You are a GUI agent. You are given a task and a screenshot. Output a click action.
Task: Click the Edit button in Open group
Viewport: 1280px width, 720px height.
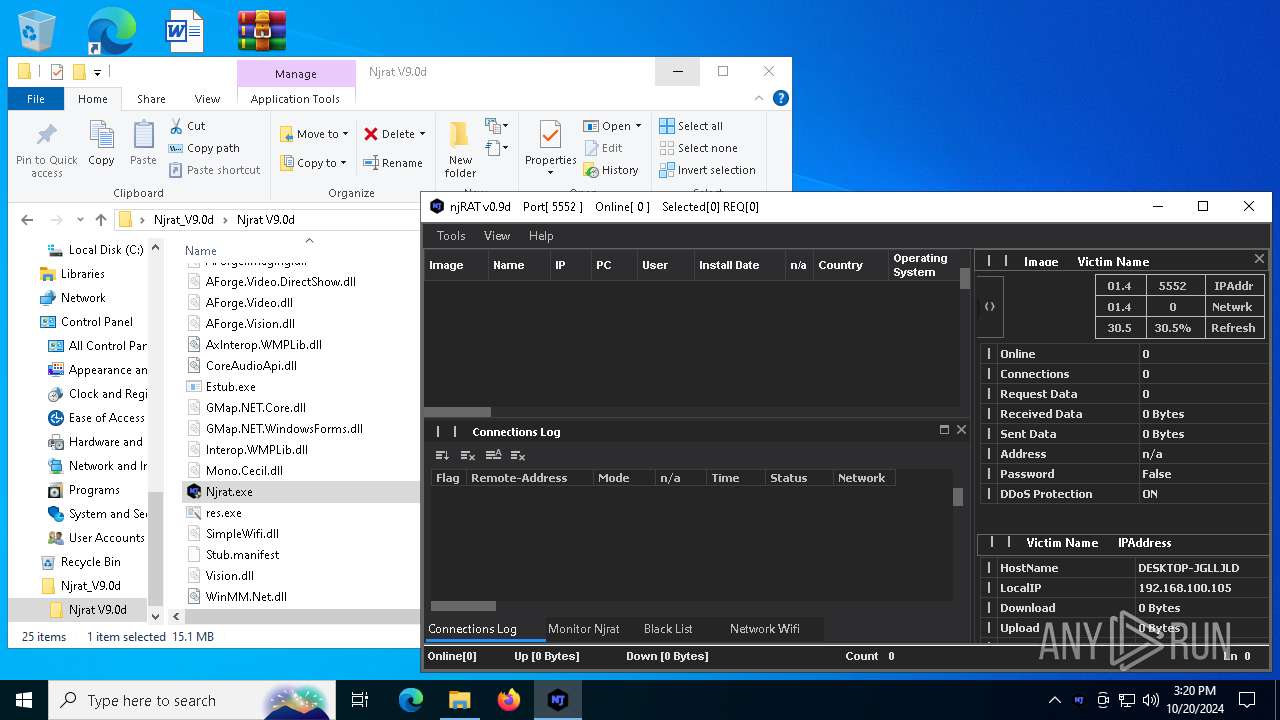click(x=603, y=148)
